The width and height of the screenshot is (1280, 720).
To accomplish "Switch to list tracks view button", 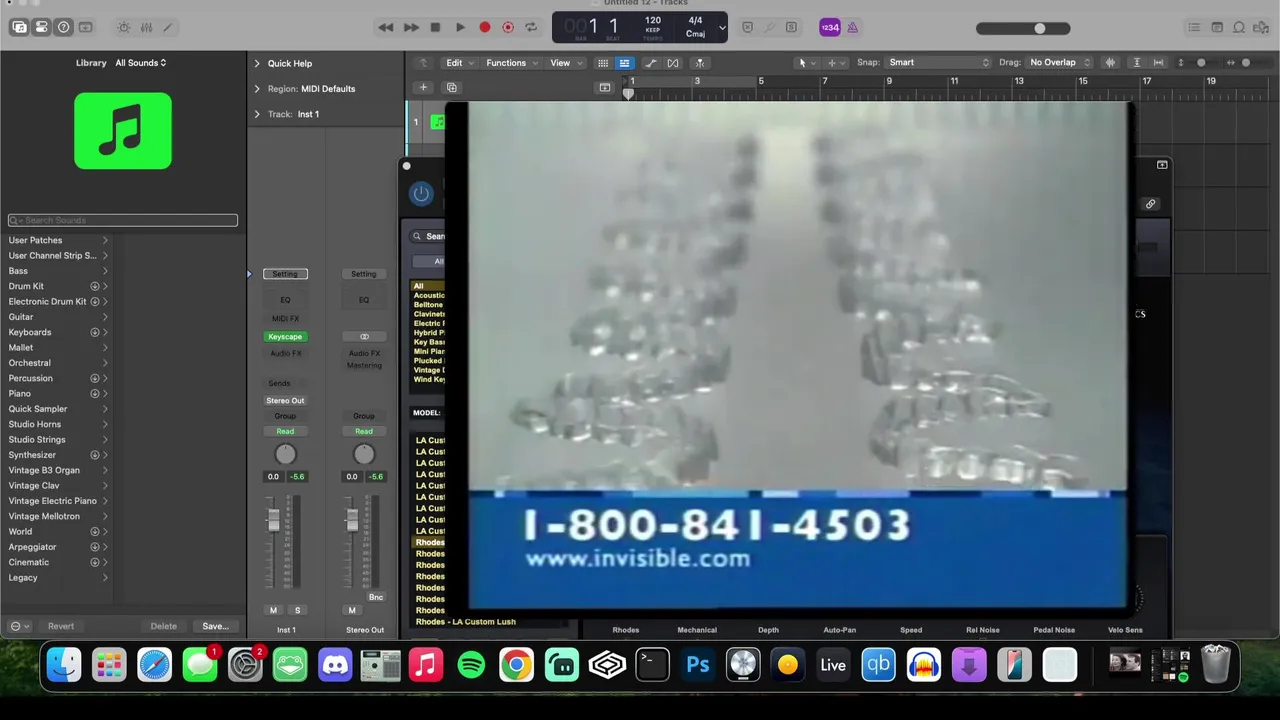I will 624,62.
